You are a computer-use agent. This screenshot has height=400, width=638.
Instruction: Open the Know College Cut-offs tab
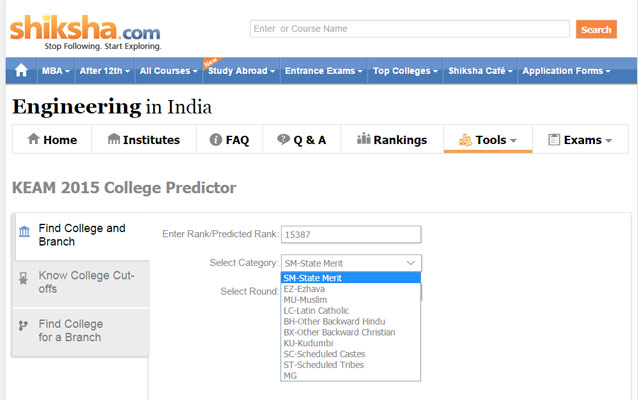tap(80, 282)
